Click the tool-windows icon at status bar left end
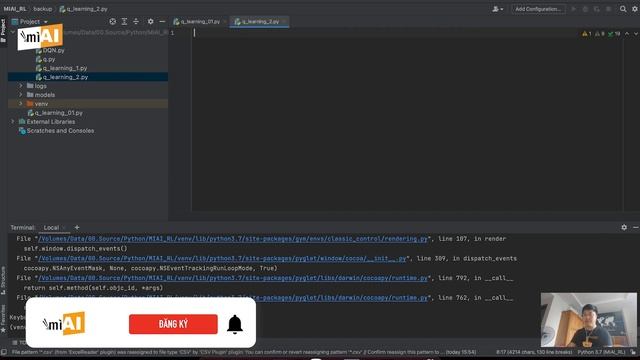The width and height of the screenshot is (640, 360). click(4, 352)
